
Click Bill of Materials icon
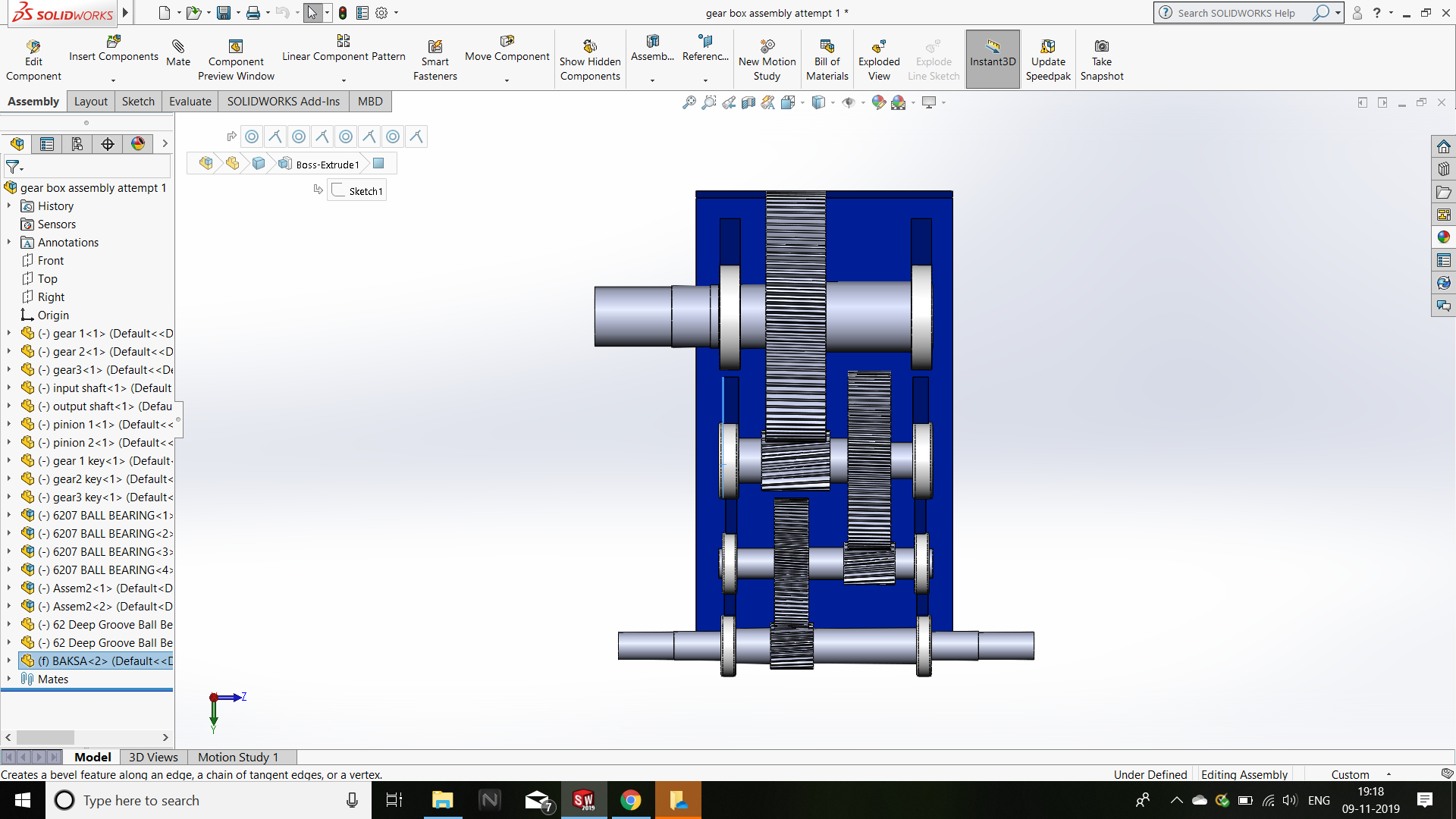827,47
